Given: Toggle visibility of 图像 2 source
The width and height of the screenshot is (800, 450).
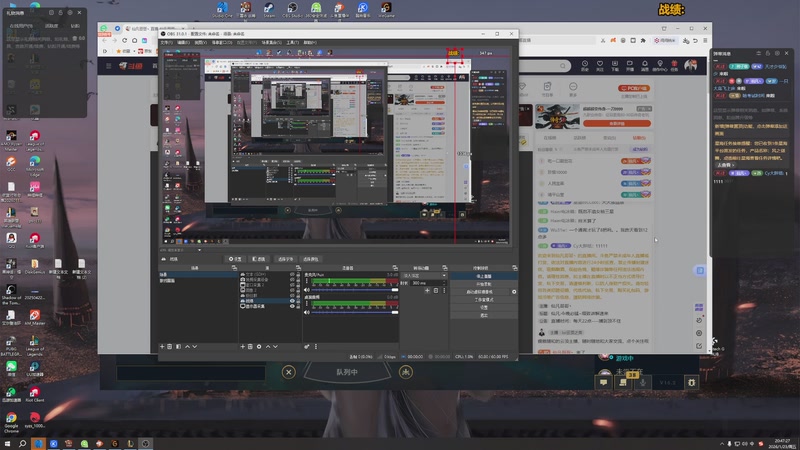Looking at the screenshot, I should [292, 290].
